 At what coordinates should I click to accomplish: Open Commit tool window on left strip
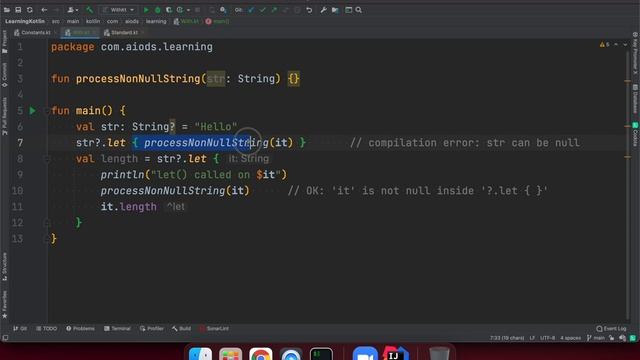[4, 75]
